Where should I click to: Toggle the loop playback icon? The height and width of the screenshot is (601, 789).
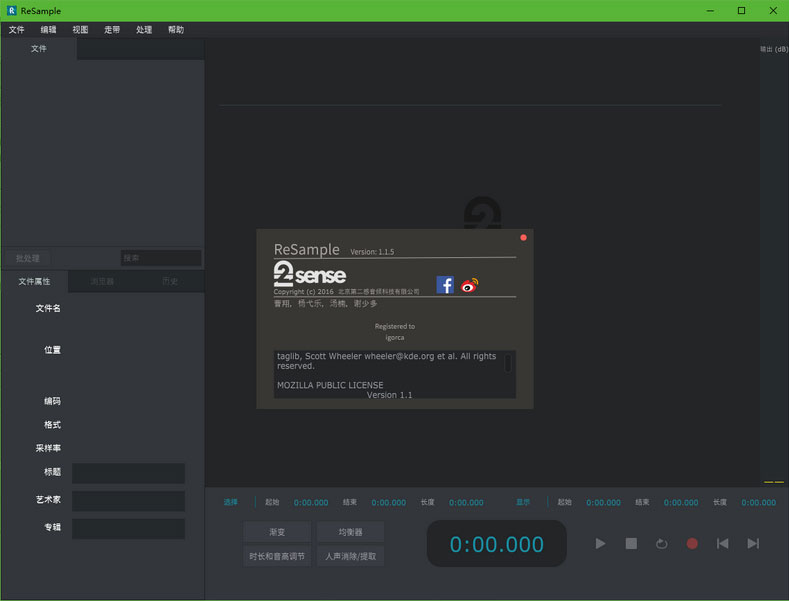coord(662,544)
